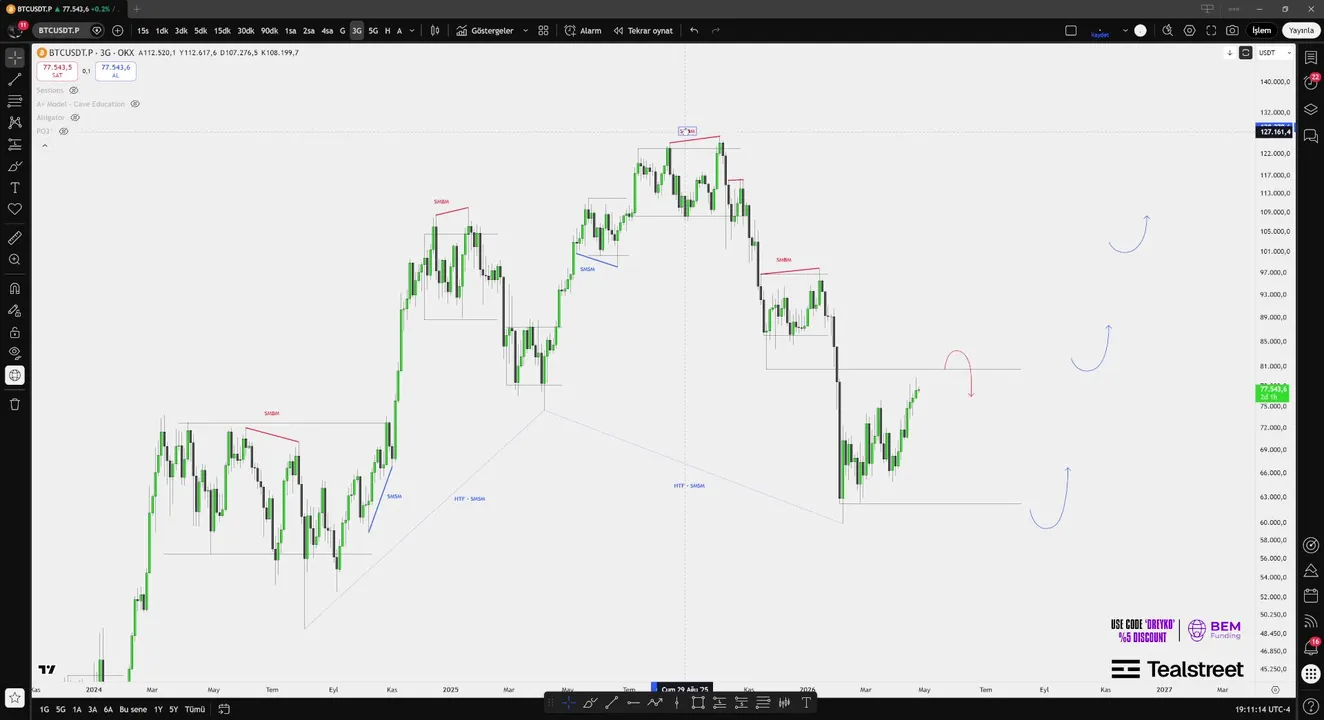Collapse the indicator legend chevron

tap(44, 145)
